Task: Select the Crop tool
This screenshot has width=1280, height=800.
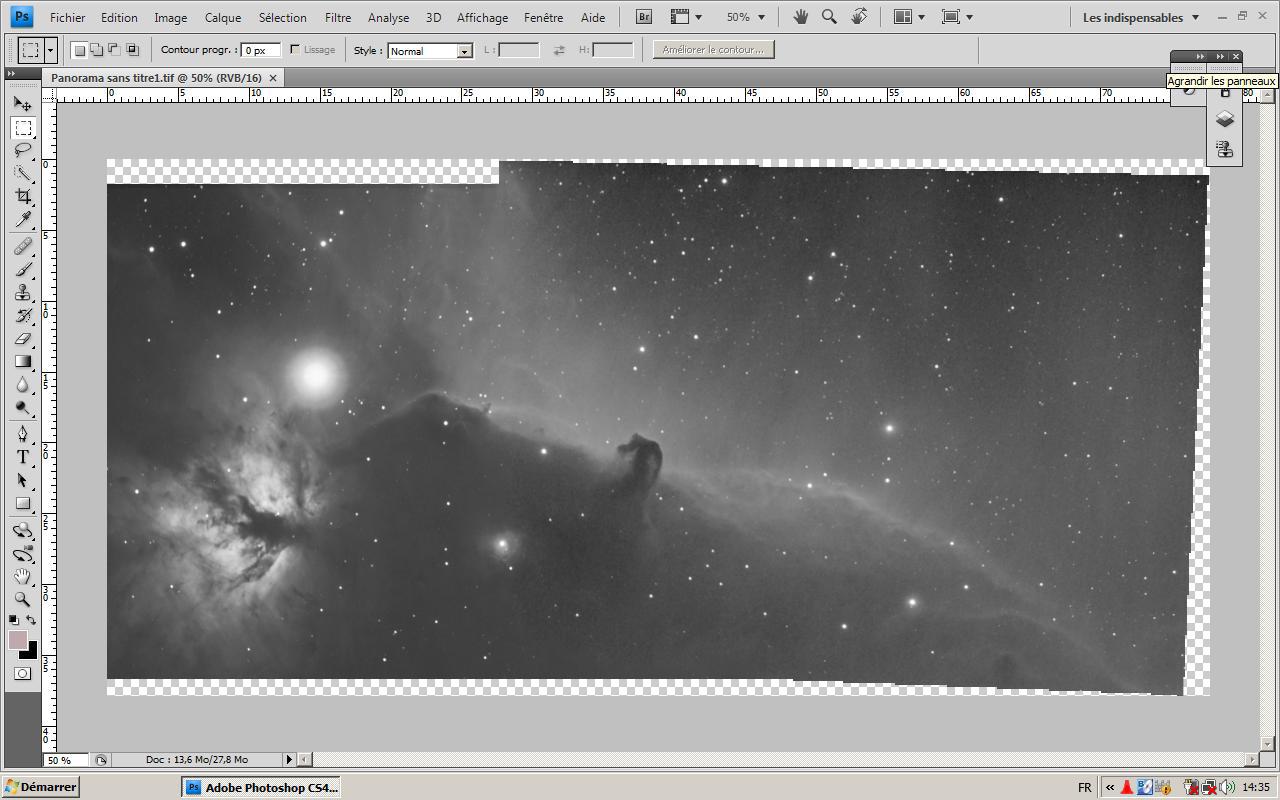Action: click(22, 197)
